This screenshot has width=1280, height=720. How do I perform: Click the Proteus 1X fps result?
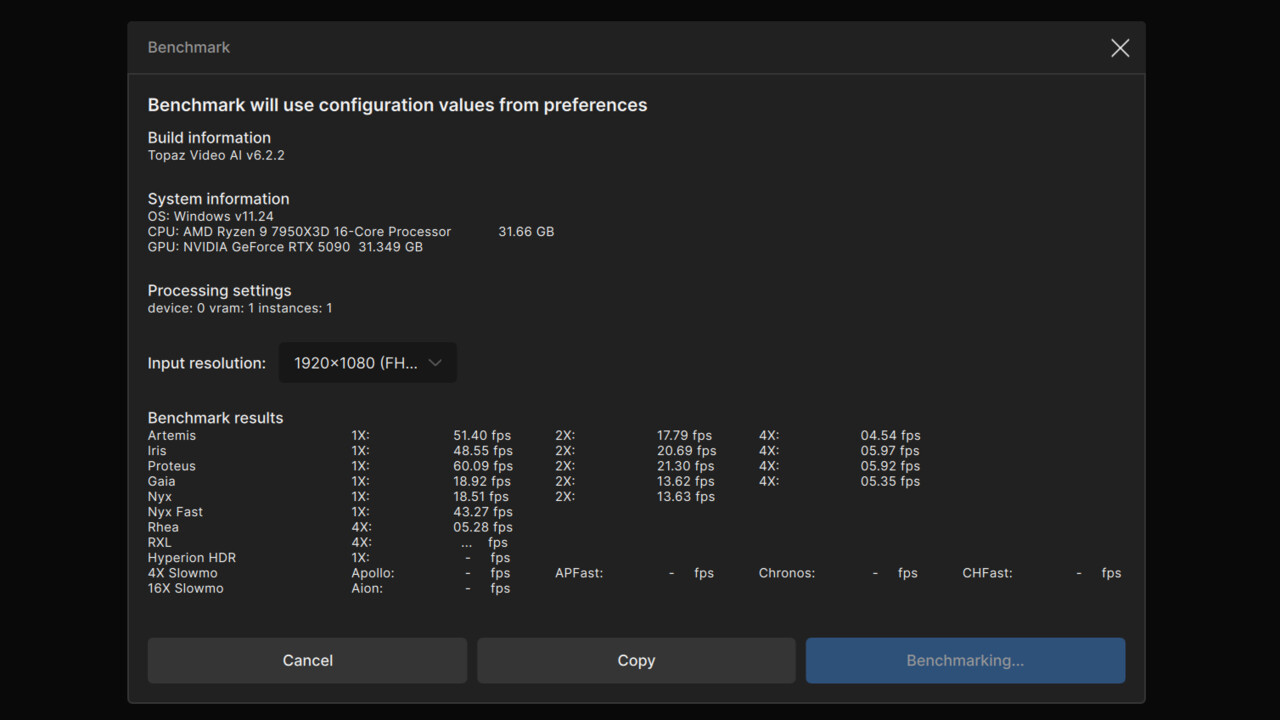(x=482, y=465)
